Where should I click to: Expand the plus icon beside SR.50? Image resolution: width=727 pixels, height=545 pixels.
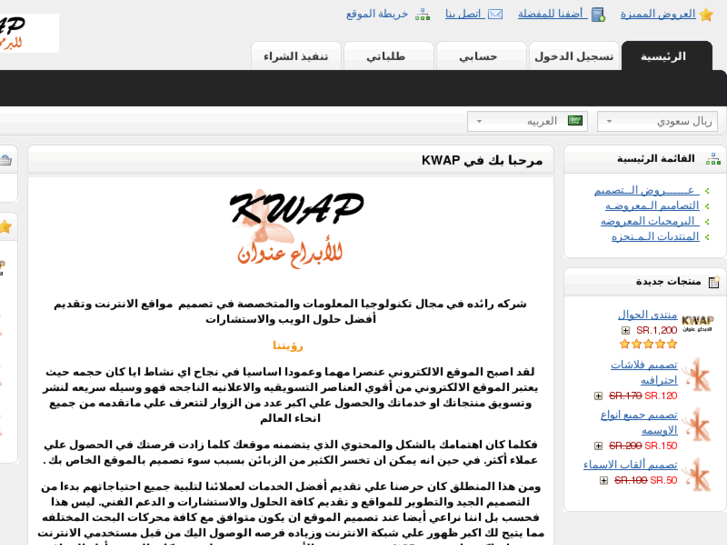tap(604, 481)
